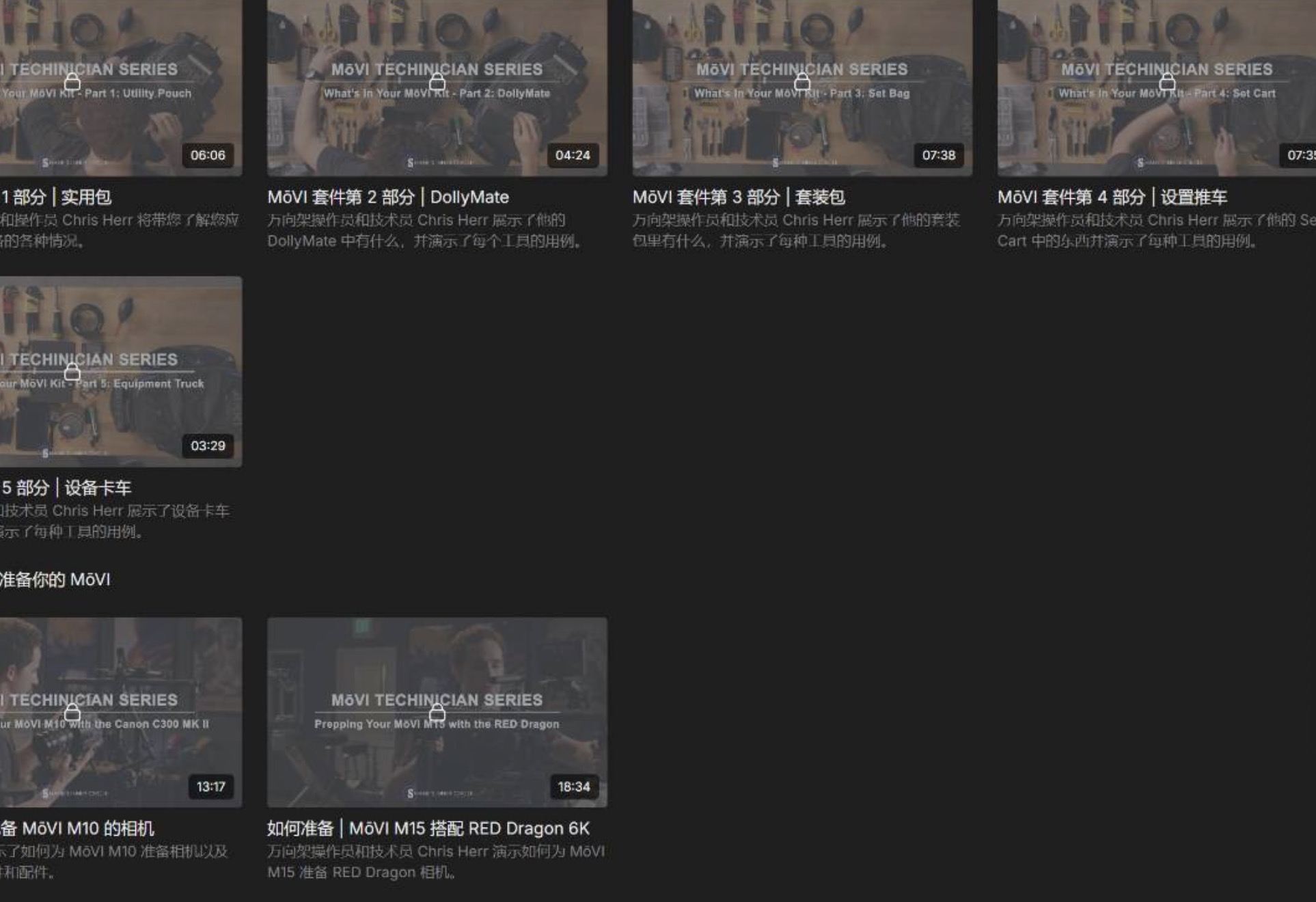Click lock icon on Part 2 DollyMate thumbnail
1316x902 pixels.
[x=437, y=83]
